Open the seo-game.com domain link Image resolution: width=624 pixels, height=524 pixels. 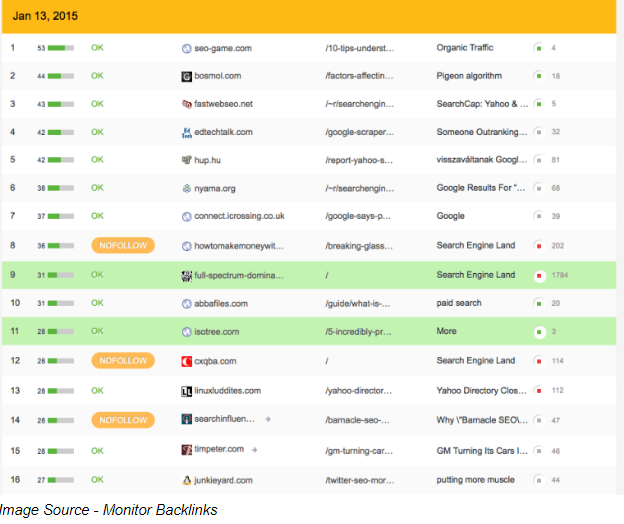[x=223, y=49]
